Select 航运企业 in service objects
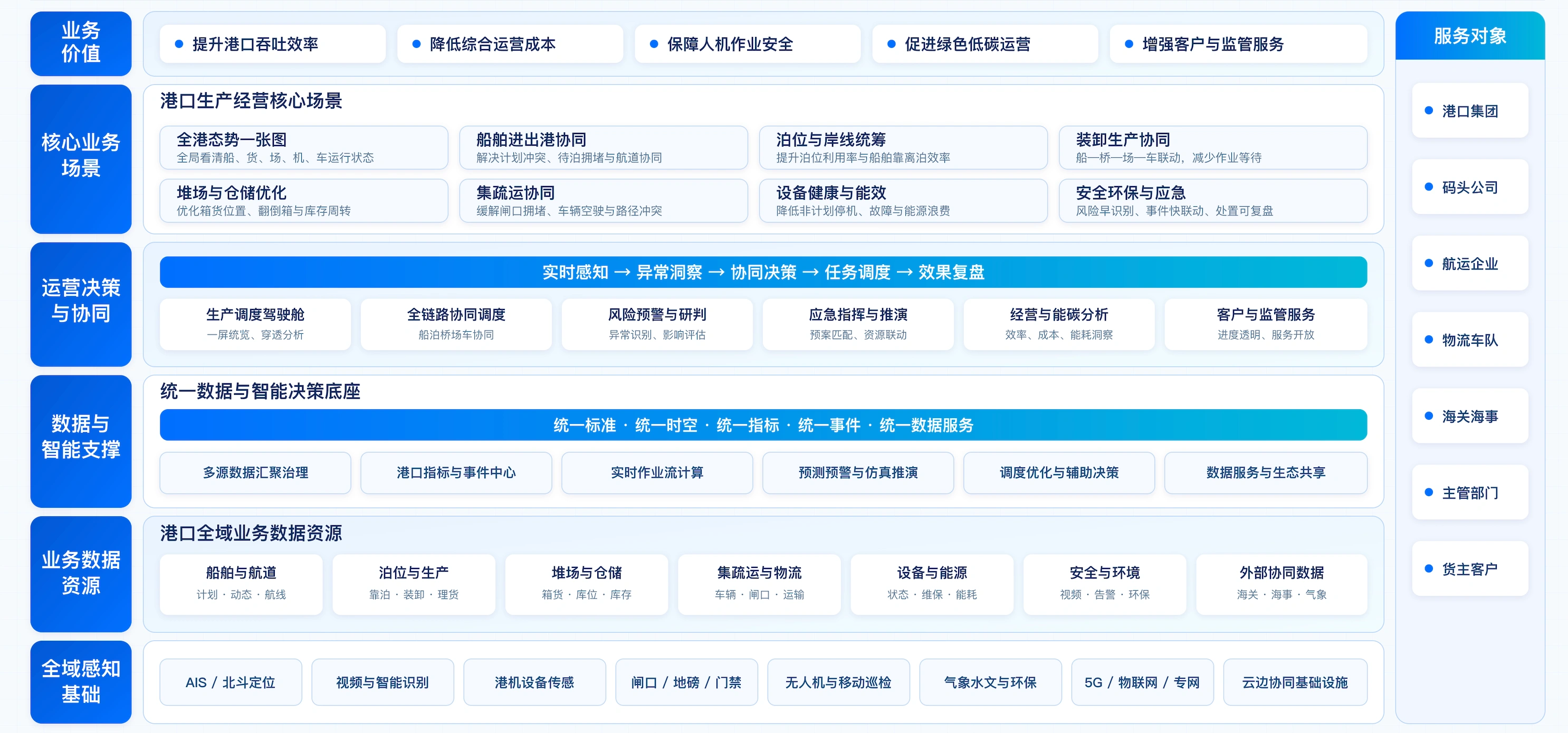 click(1470, 263)
